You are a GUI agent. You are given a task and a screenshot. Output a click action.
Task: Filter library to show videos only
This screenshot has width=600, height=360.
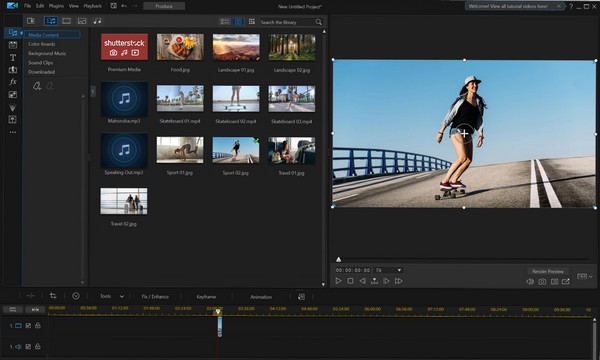67,21
